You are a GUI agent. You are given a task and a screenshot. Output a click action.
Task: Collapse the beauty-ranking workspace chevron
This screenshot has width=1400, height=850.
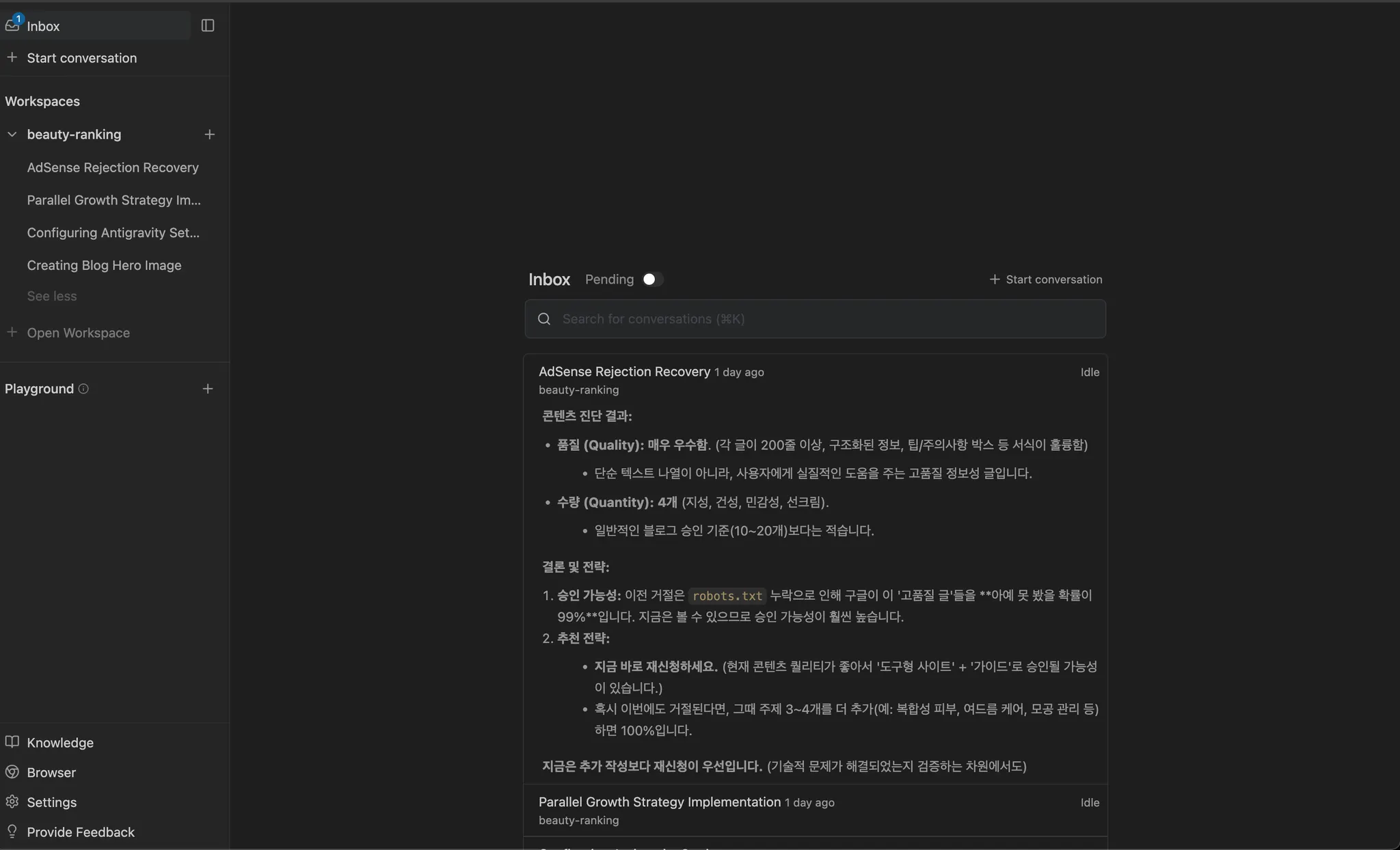[12, 135]
